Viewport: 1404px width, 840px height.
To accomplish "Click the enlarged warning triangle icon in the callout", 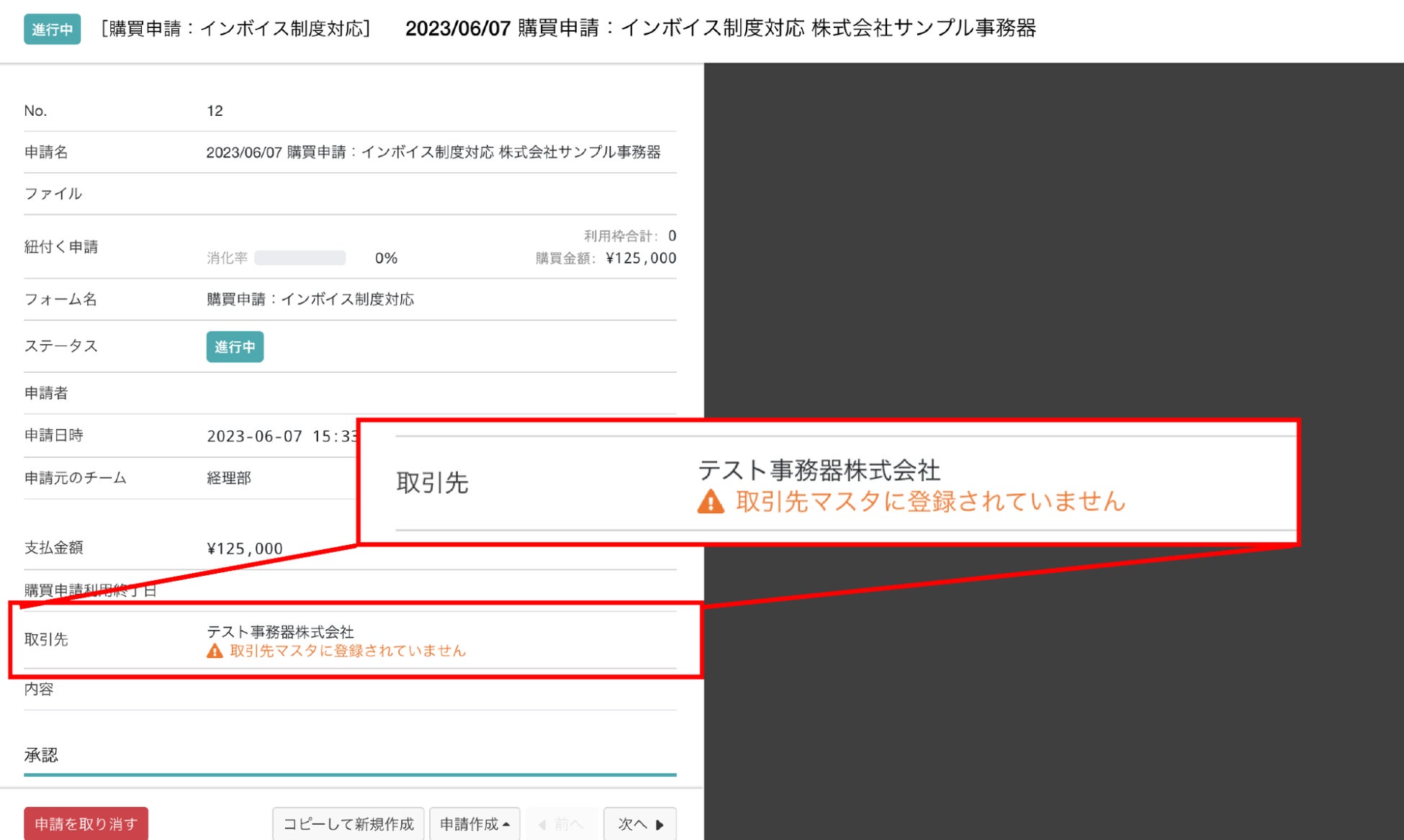I will [710, 502].
